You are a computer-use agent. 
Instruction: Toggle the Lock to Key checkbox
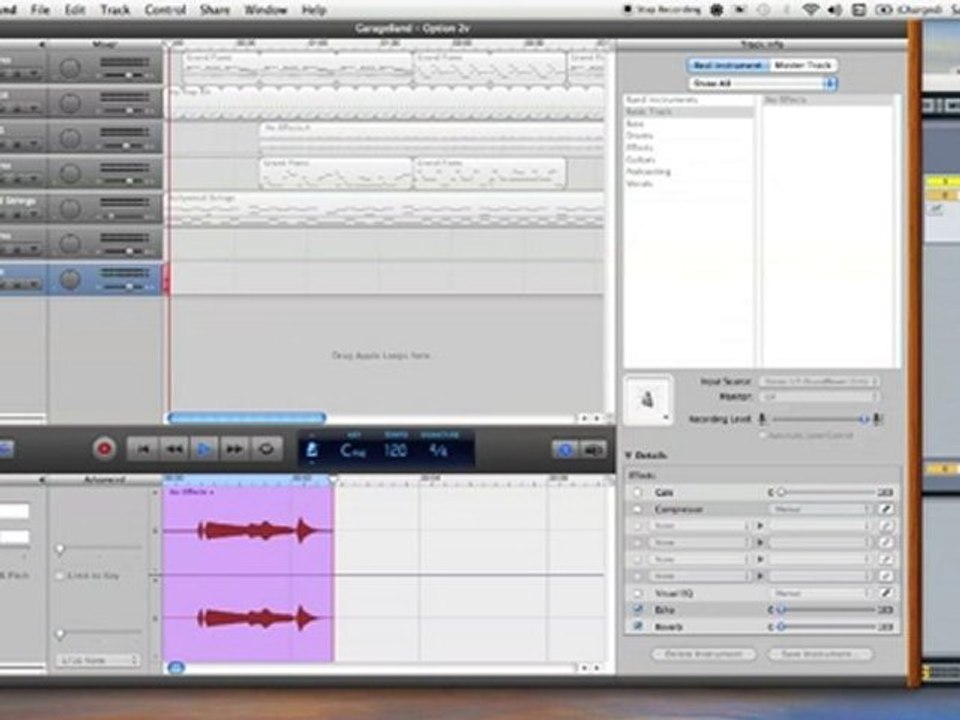click(59, 576)
